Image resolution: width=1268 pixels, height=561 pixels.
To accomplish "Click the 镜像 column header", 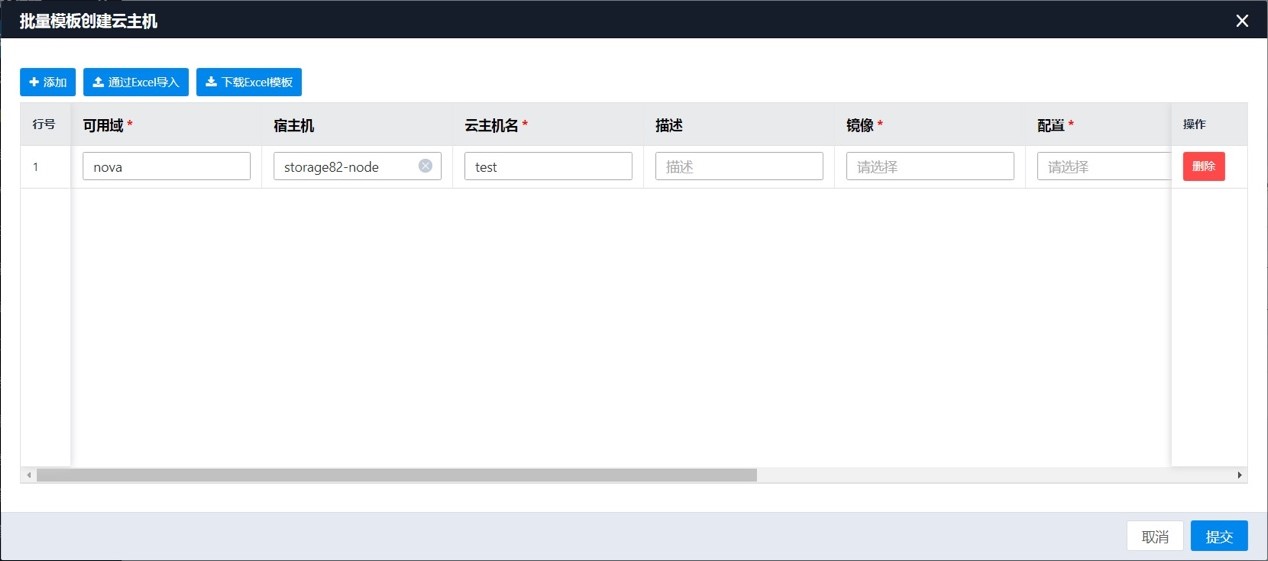I will [930, 125].
